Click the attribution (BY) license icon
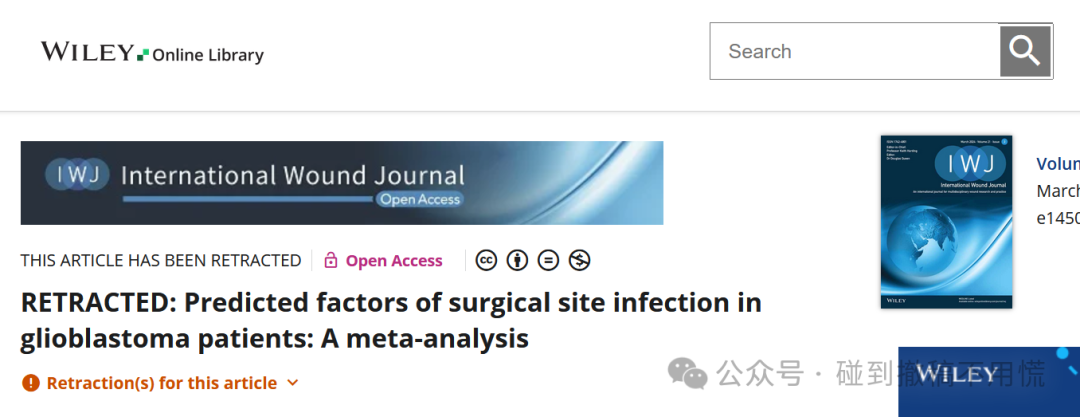Viewport: 1080px width, 417px height. 517,261
